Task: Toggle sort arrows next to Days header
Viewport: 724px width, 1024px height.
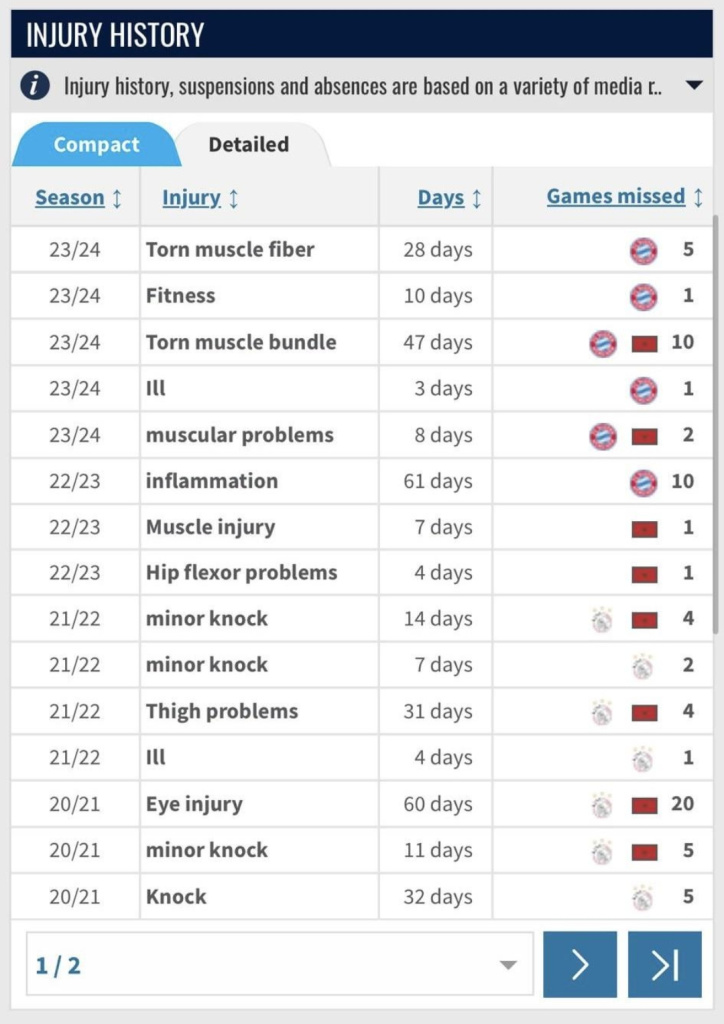Action: click(477, 198)
